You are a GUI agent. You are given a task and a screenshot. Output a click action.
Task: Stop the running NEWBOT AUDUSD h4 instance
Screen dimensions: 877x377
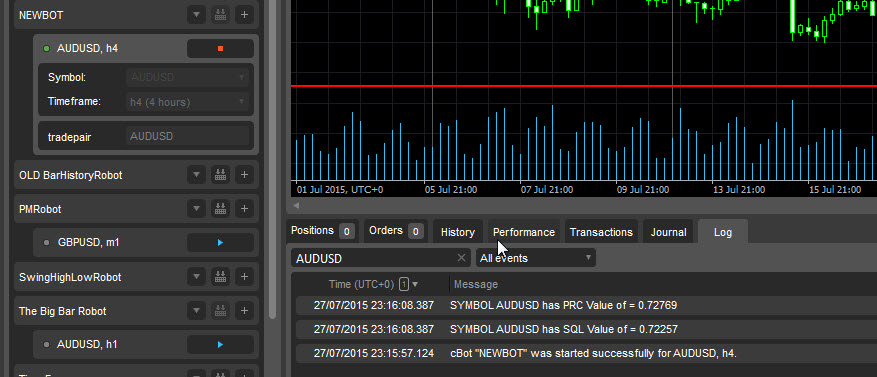(220, 49)
